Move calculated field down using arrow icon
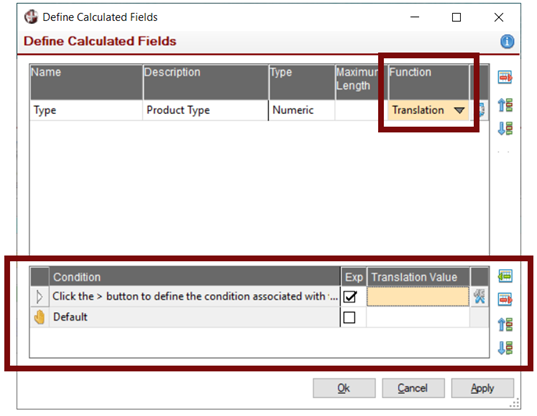The image size is (537, 416). point(505,128)
